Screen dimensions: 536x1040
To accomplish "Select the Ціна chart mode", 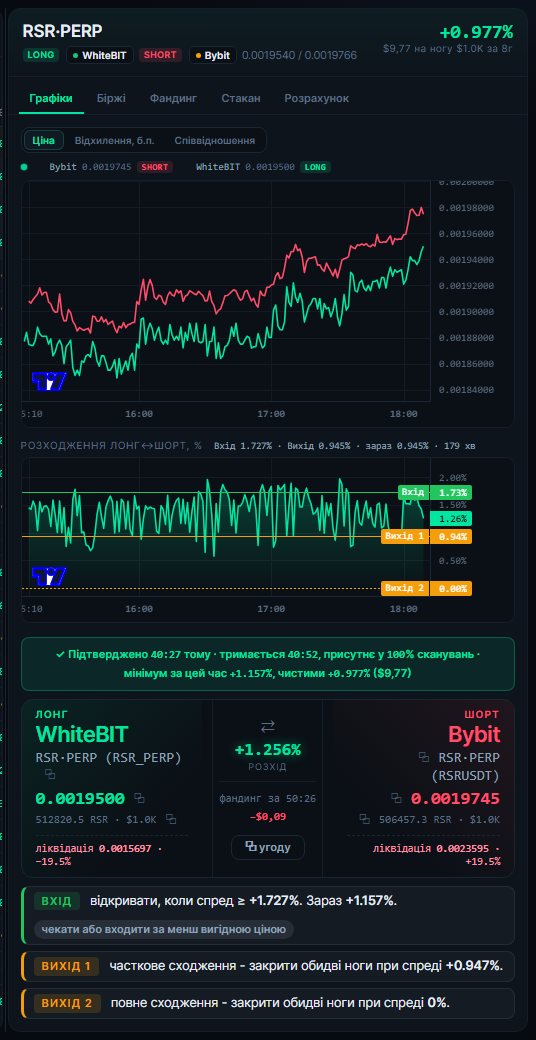I will pos(44,141).
